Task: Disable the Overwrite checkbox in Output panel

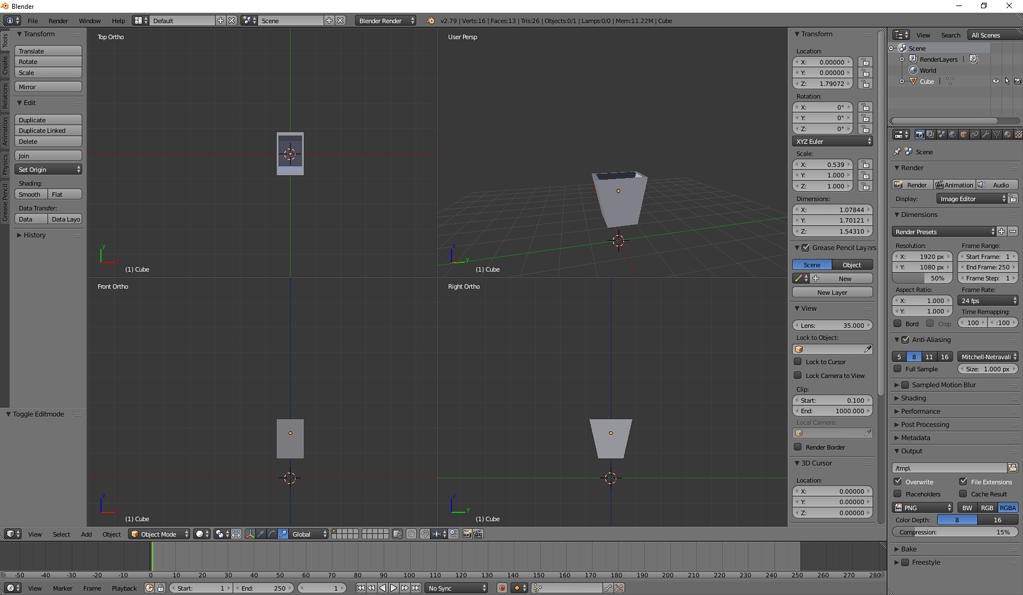Action: (x=897, y=481)
